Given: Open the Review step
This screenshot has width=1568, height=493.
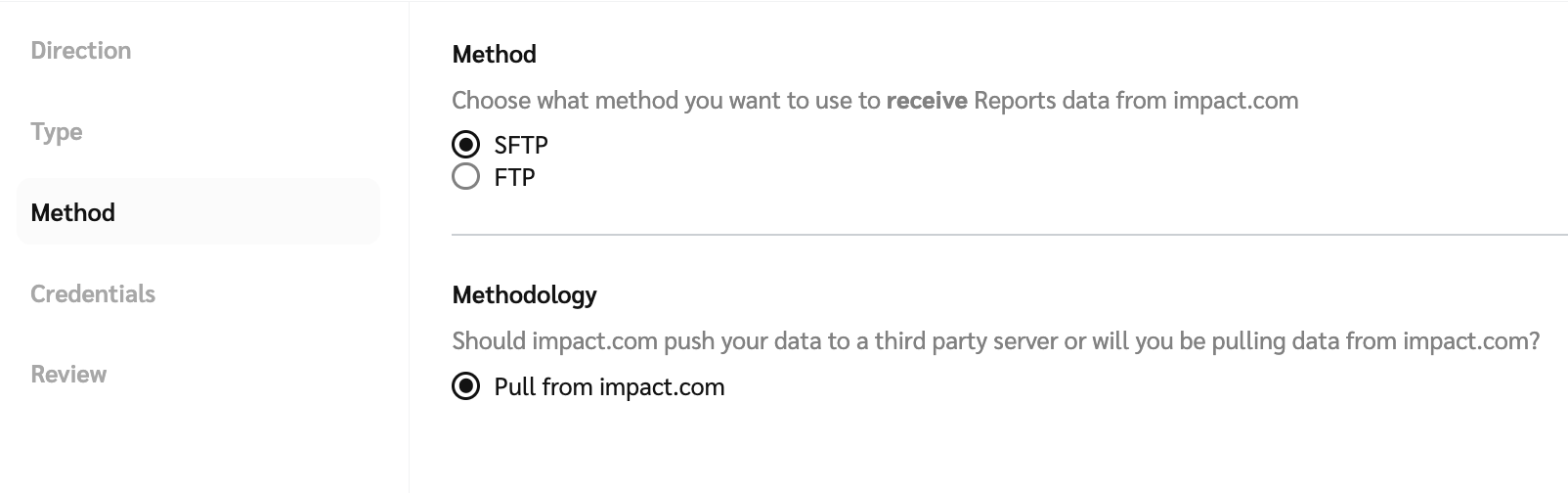Looking at the screenshot, I should (x=68, y=374).
